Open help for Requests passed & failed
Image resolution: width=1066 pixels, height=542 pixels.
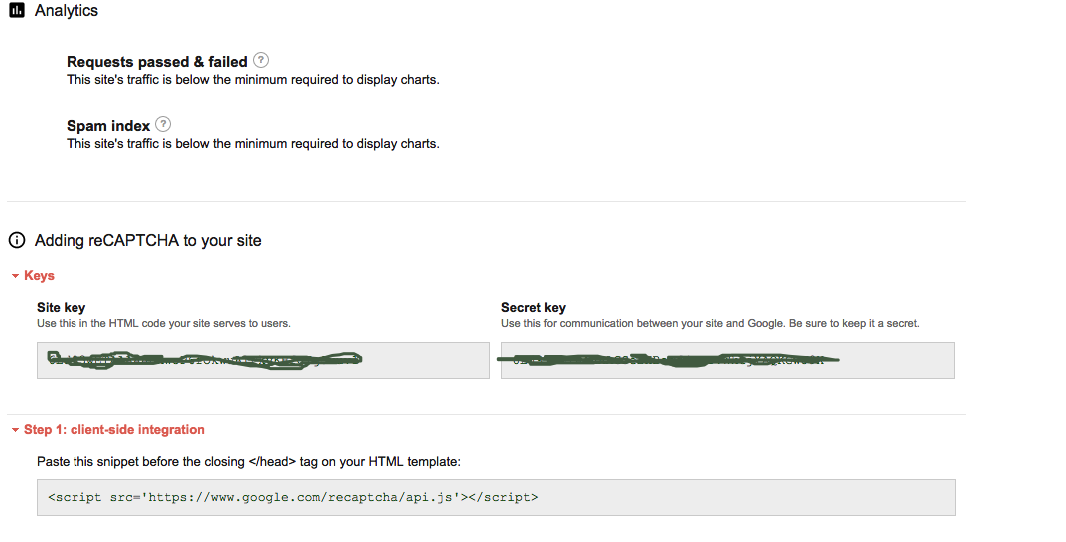(x=261, y=60)
